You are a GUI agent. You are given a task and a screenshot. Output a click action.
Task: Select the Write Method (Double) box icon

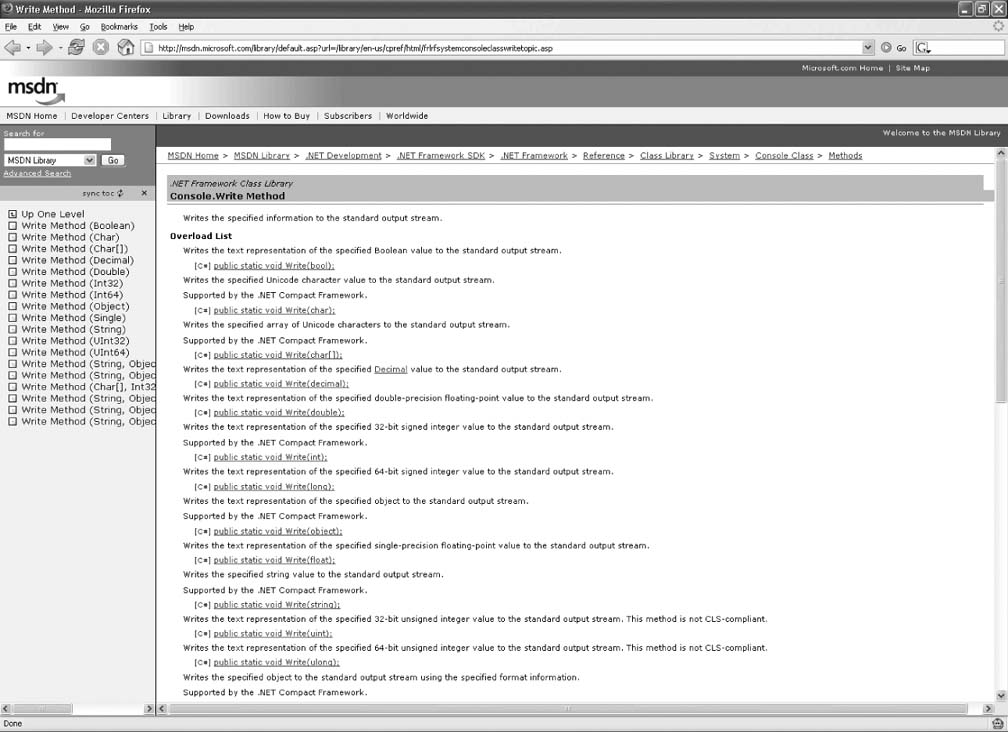[x=13, y=272]
